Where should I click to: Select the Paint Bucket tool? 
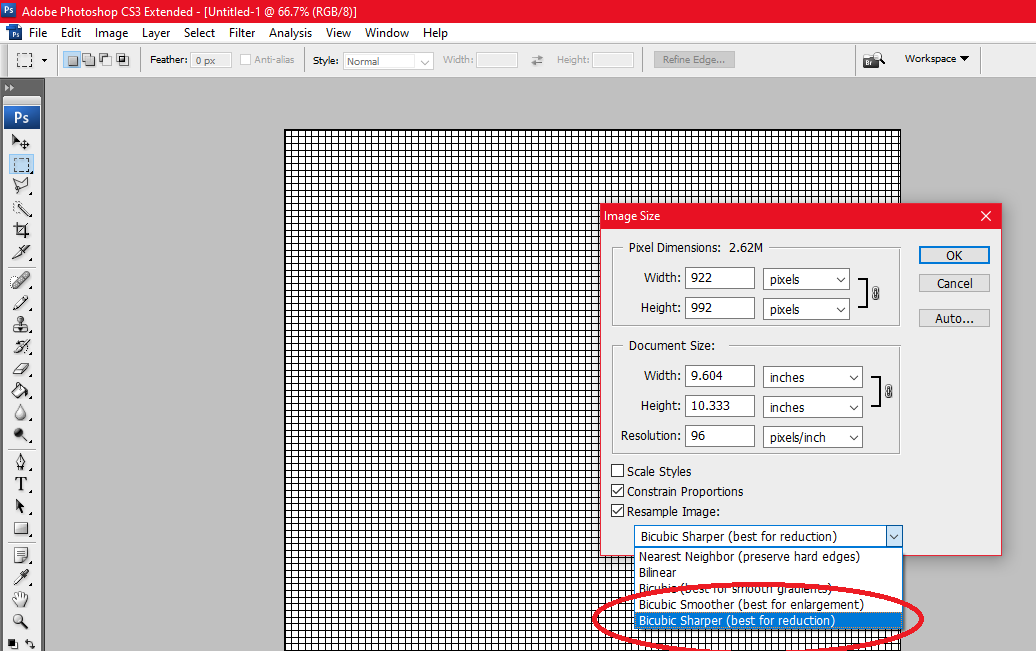tap(21, 391)
